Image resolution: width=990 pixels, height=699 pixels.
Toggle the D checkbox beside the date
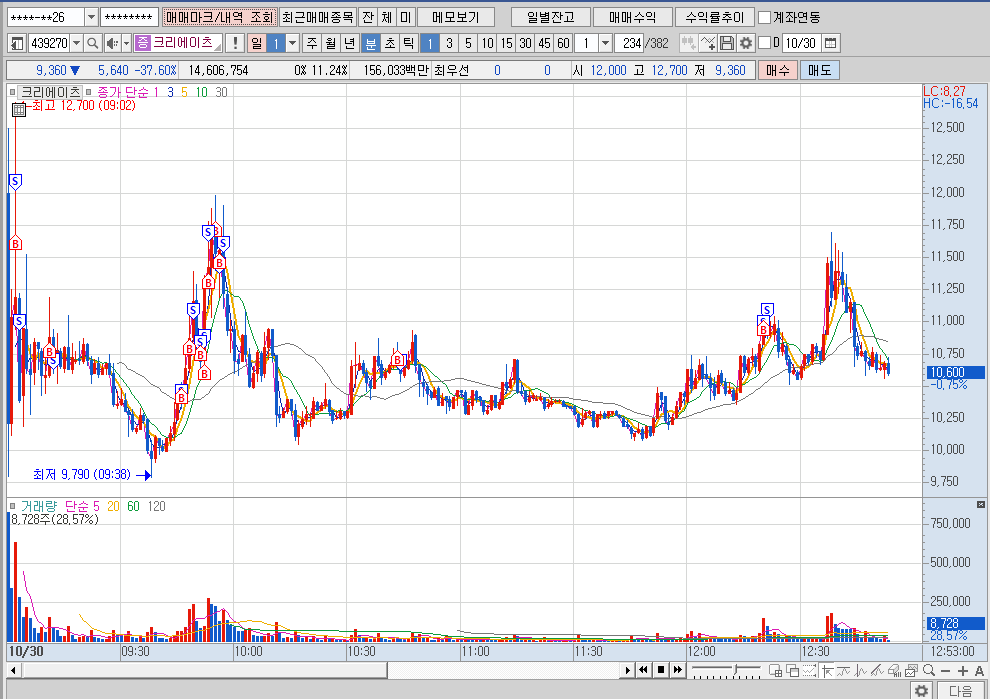tap(765, 42)
